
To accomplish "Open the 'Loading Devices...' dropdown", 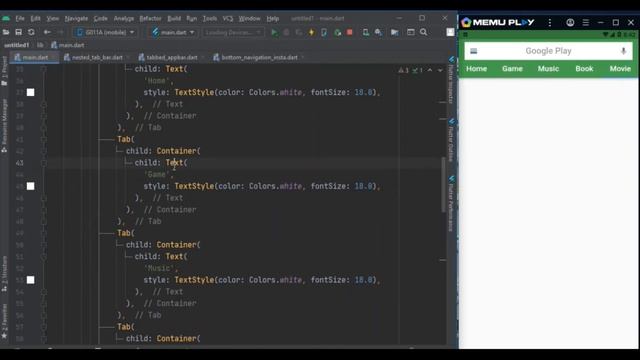I will 233,32.
